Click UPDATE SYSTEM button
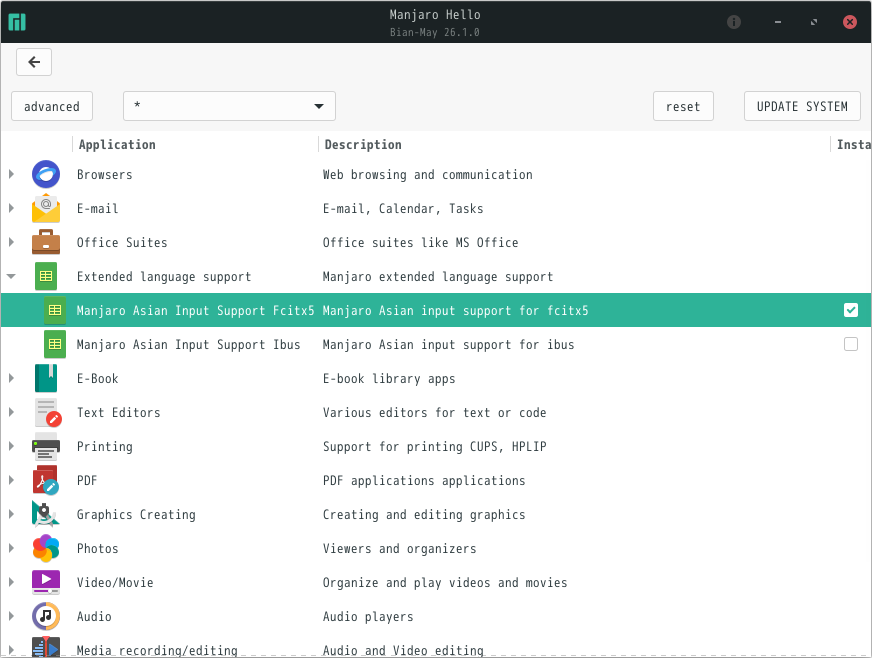Viewport: 872px width, 658px height. click(x=802, y=106)
